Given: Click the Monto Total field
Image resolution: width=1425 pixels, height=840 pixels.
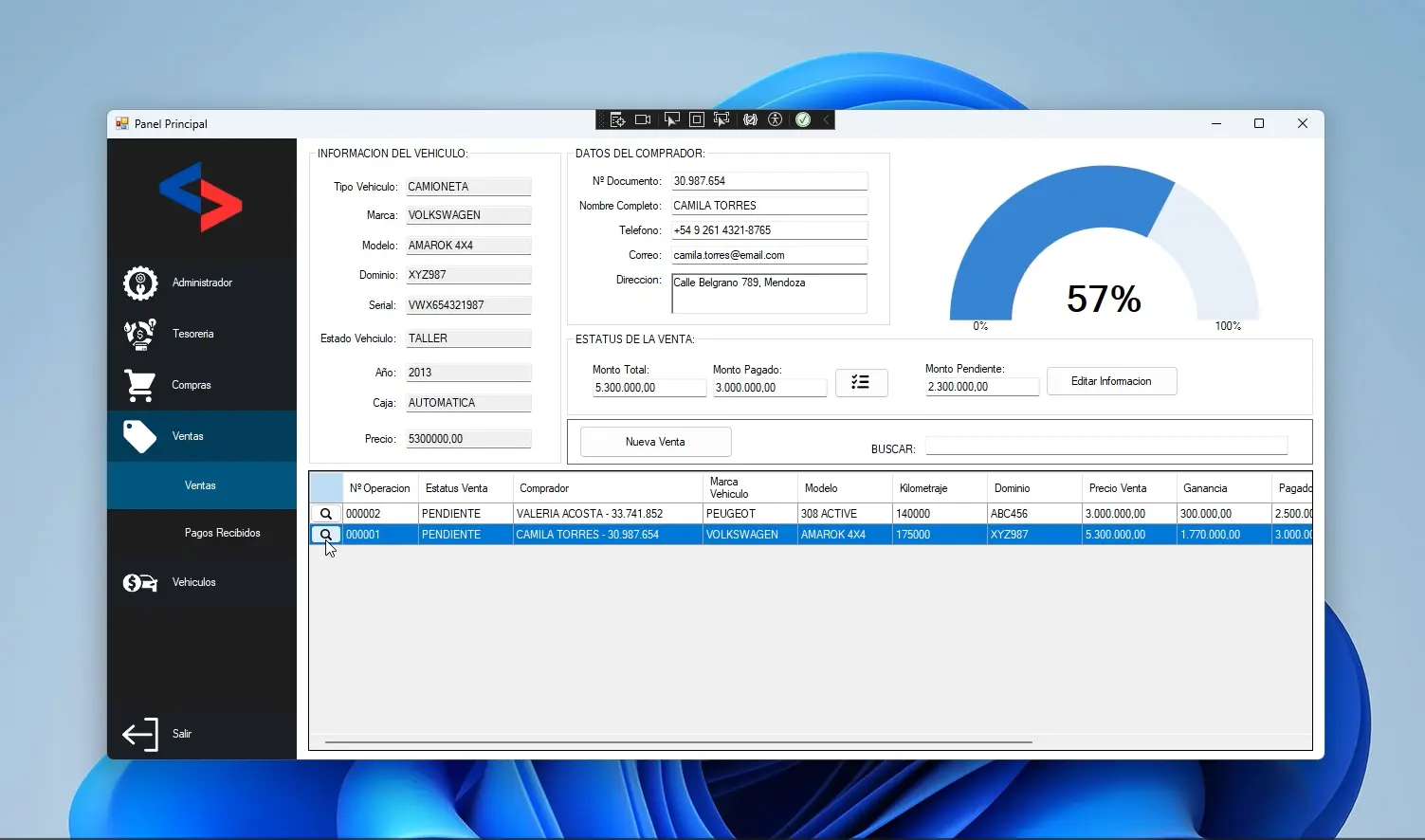Looking at the screenshot, I should click(649, 388).
